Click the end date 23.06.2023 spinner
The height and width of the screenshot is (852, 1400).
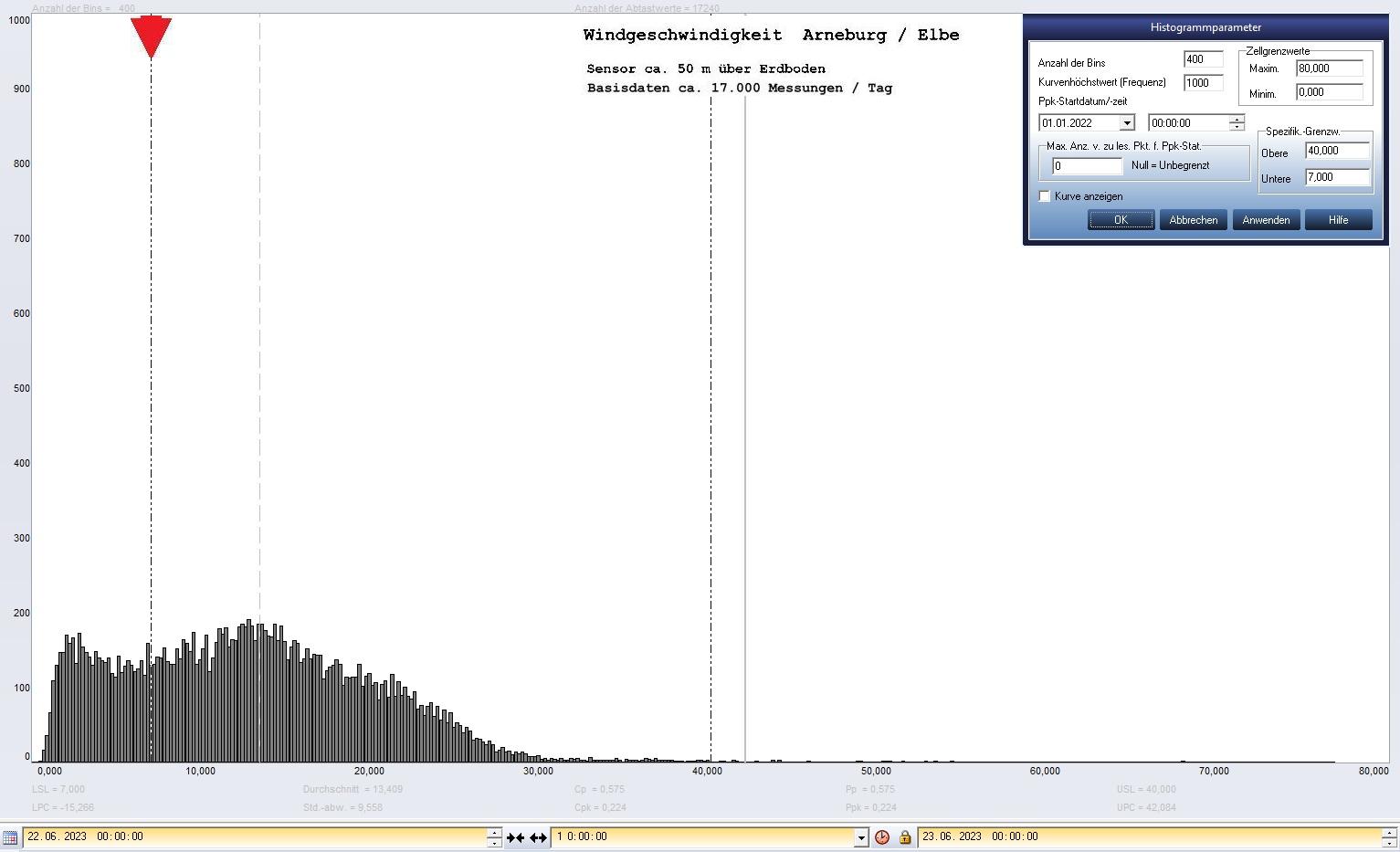1389,836
